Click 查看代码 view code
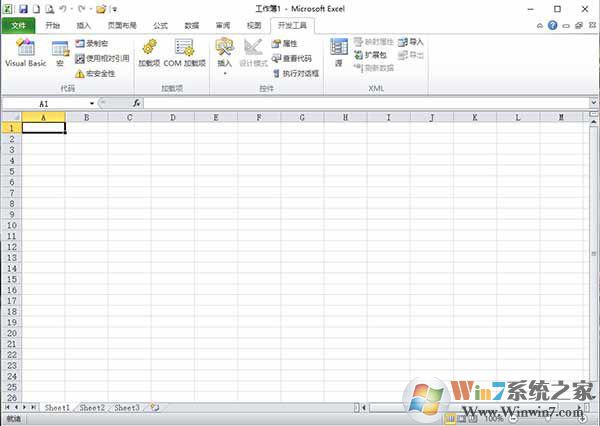This screenshot has width=600, height=426. (x=292, y=59)
